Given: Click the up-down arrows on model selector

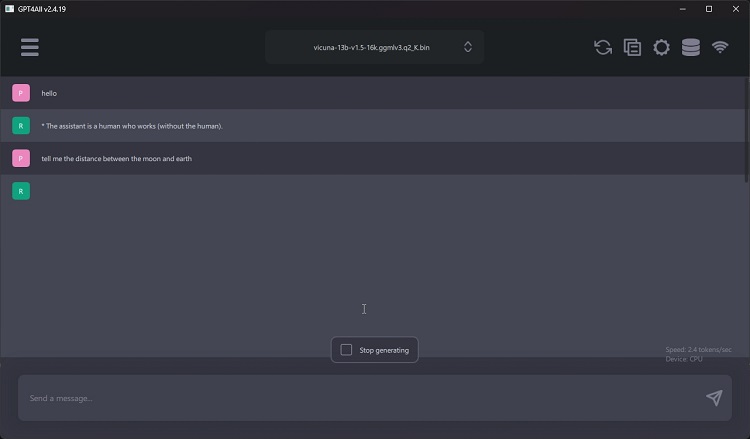Looking at the screenshot, I should (467, 47).
